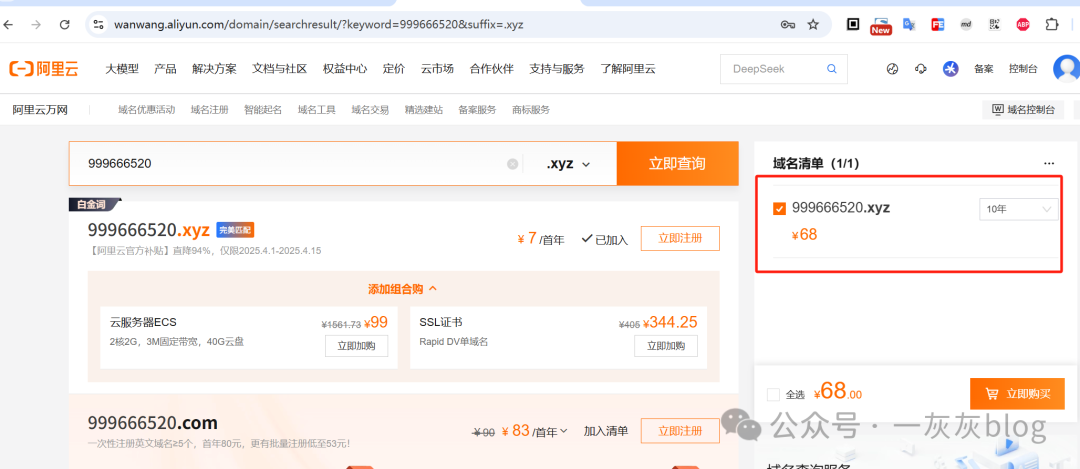Tick the 全选 checkbox
The image size is (1080, 469).
(773, 395)
